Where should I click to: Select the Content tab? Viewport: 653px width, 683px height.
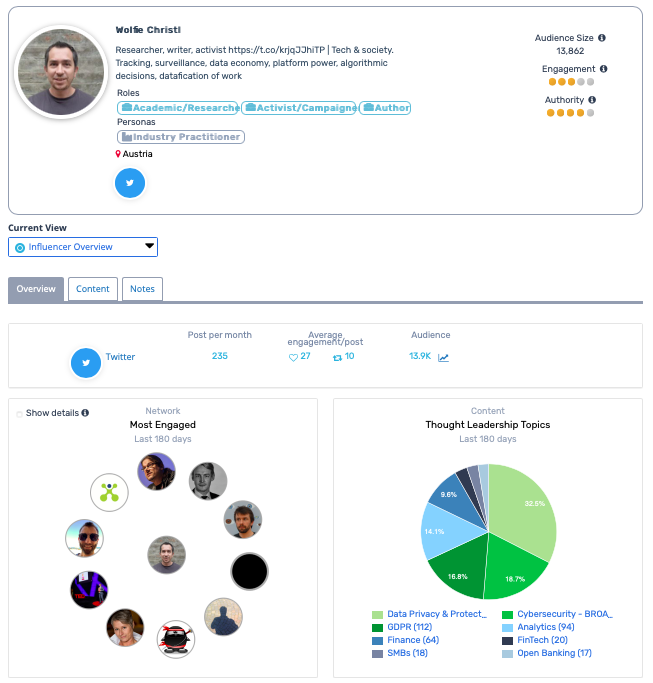[93, 289]
